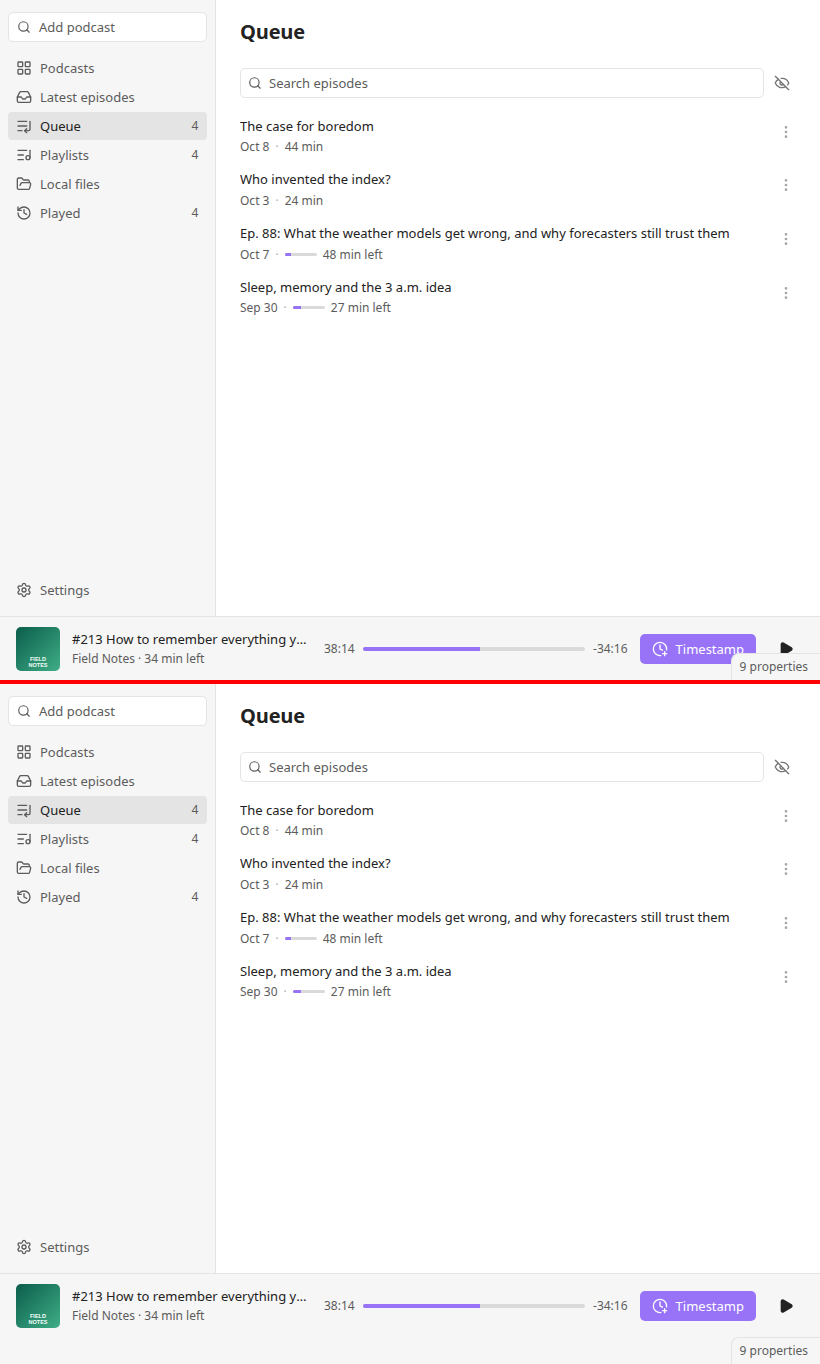The image size is (820, 1364).
Task: Toggle the crossed-eye icon in the upper view
Action: (x=782, y=83)
